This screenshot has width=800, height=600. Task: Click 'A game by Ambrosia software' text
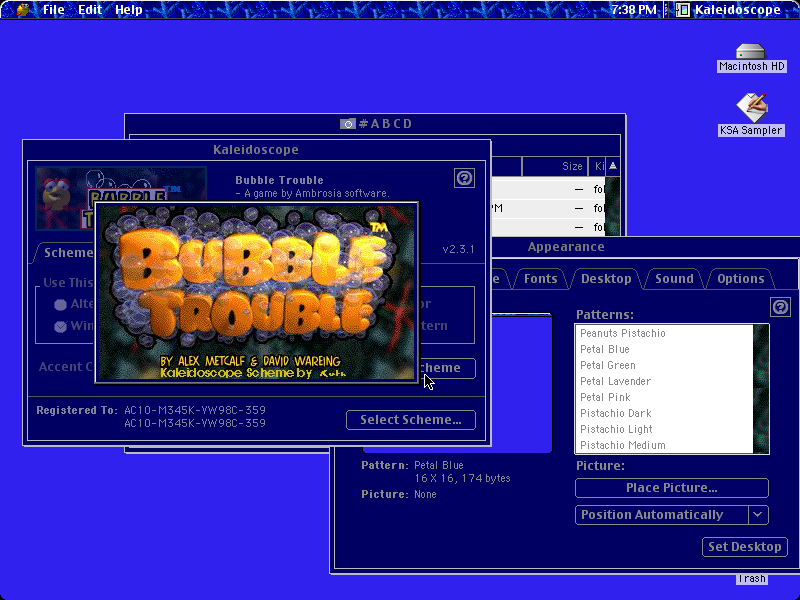point(316,193)
